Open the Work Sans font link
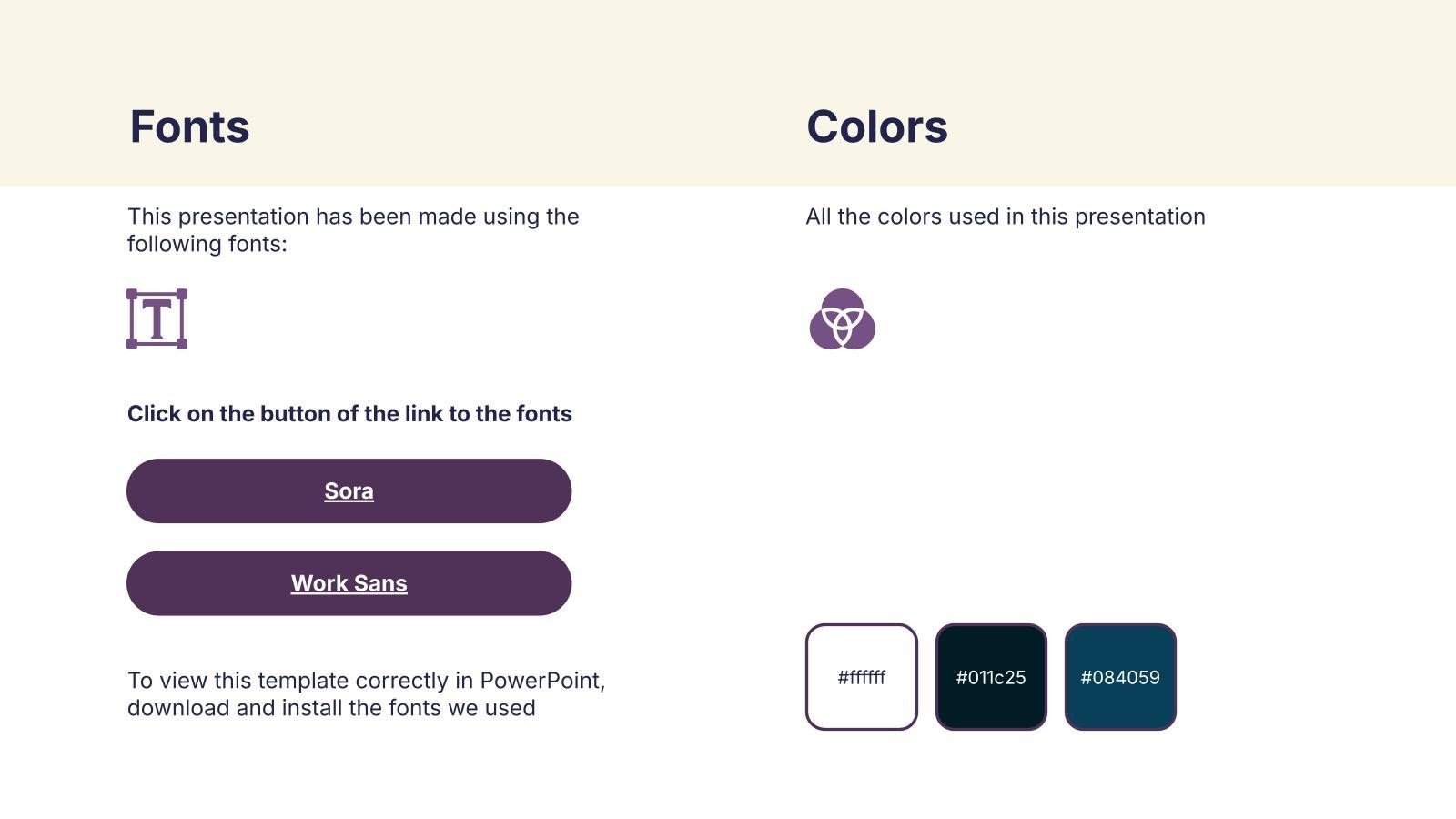 pos(349,583)
